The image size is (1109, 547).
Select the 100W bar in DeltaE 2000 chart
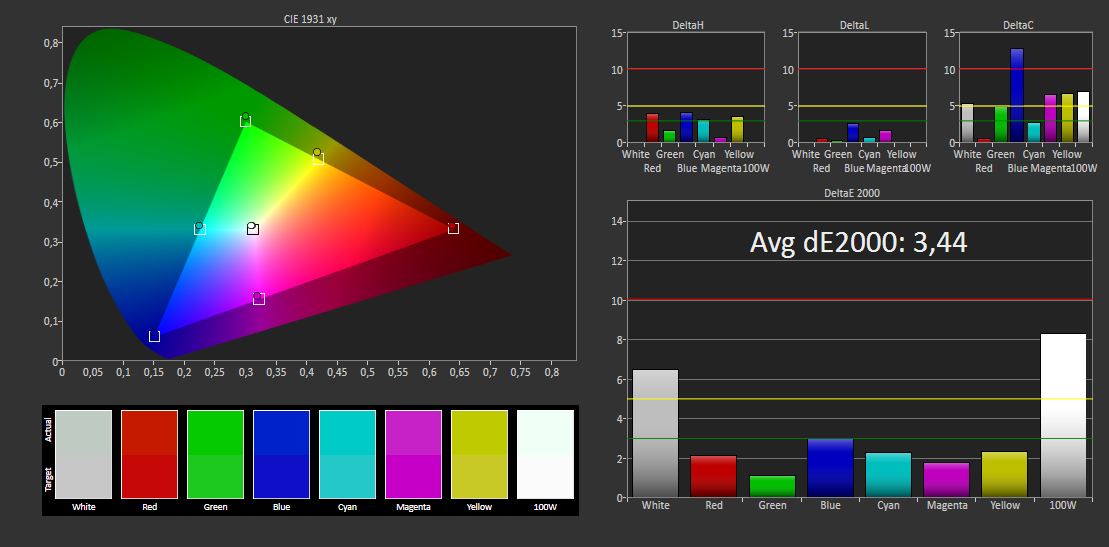tap(1063, 415)
